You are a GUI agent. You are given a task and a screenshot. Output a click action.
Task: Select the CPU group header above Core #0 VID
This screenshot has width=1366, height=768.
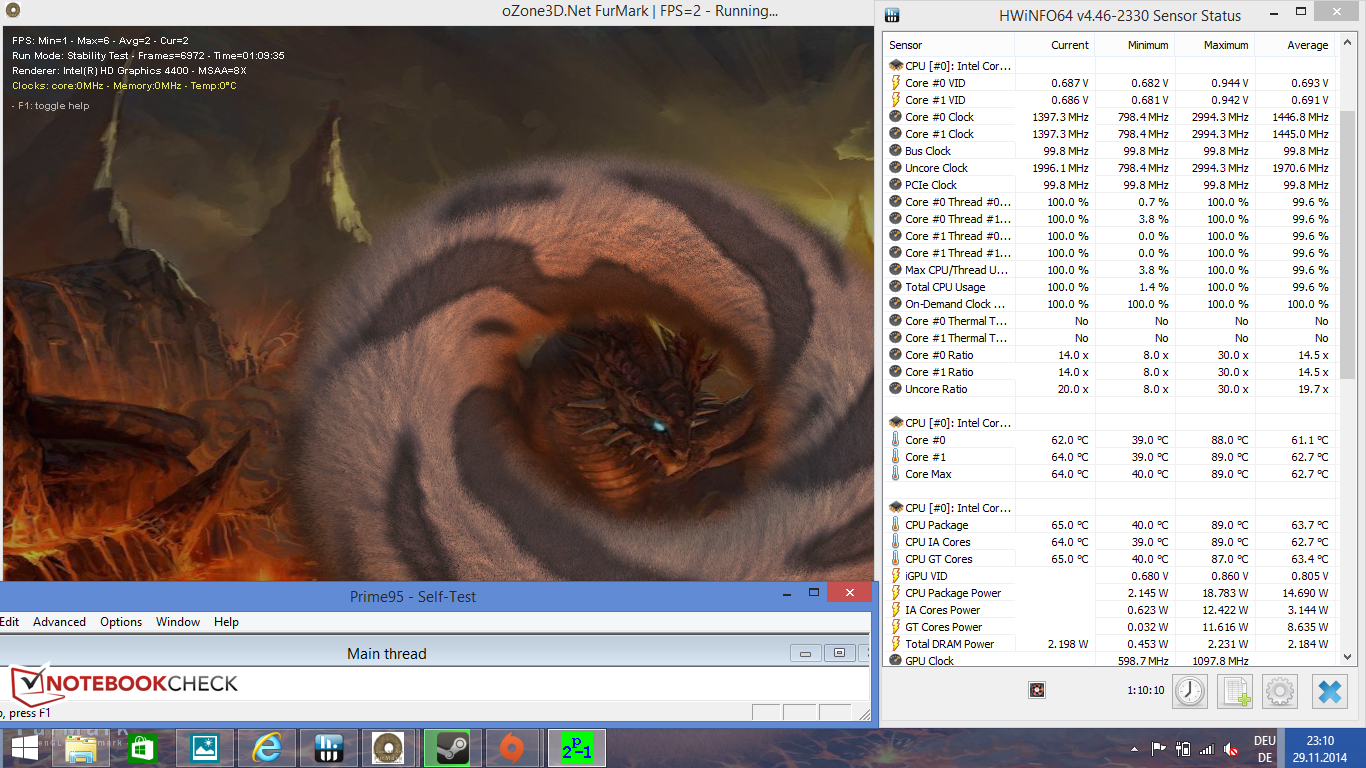coord(1110,66)
